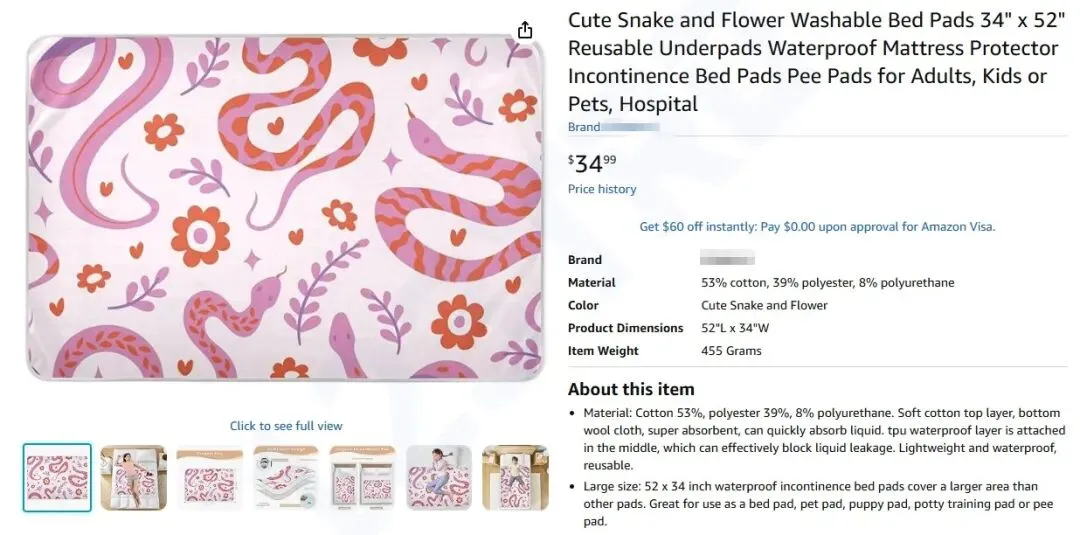View thumbnail of child sitting on pad
1080x535 pixels.
click(x=439, y=477)
